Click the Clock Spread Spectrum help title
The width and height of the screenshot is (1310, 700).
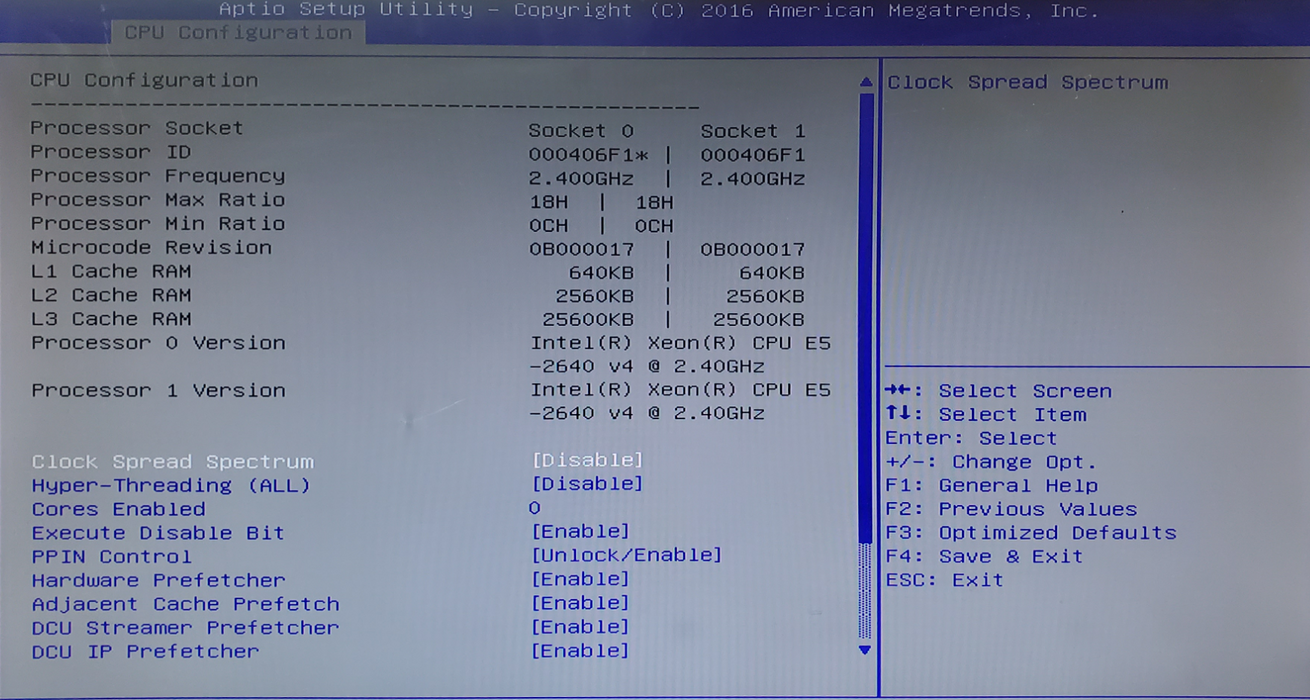point(1028,82)
